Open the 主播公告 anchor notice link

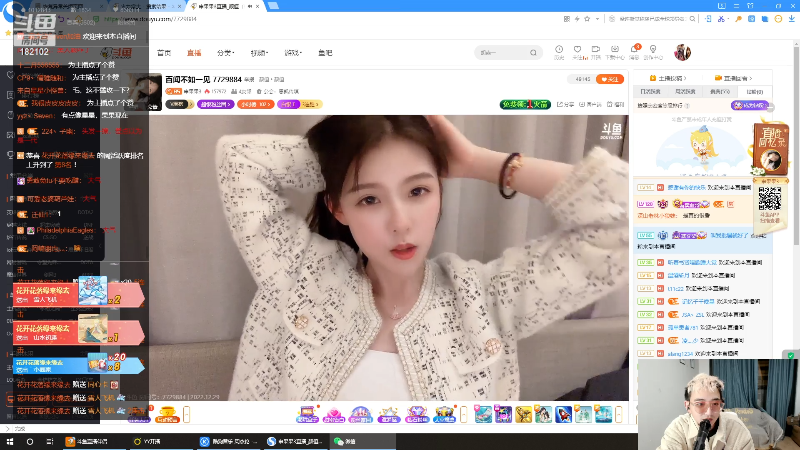pos(668,78)
